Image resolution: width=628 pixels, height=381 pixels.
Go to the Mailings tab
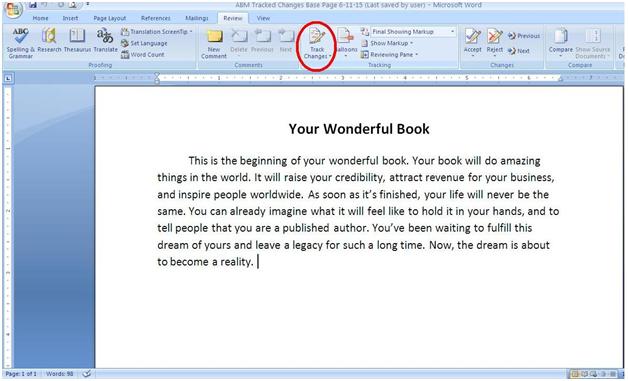click(x=197, y=18)
